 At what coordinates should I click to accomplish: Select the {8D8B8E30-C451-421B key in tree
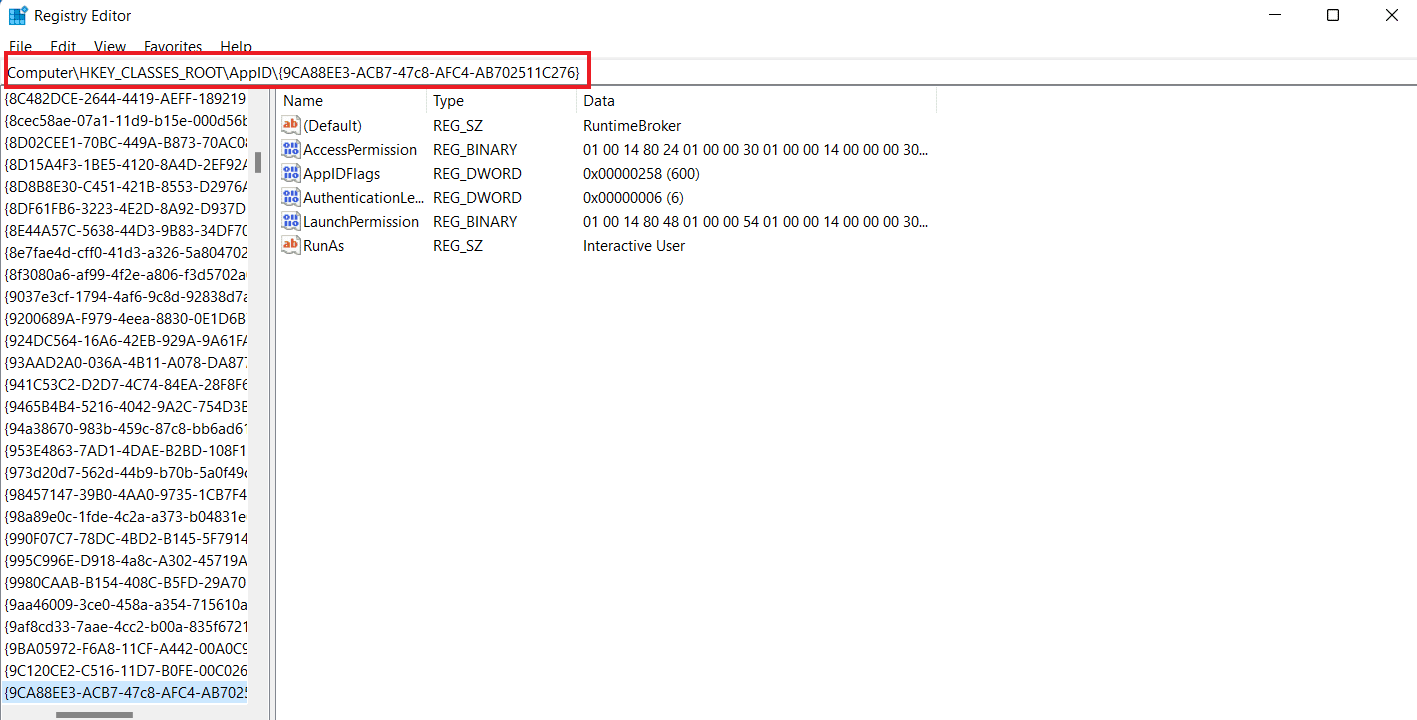pyautogui.click(x=125, y=185)
